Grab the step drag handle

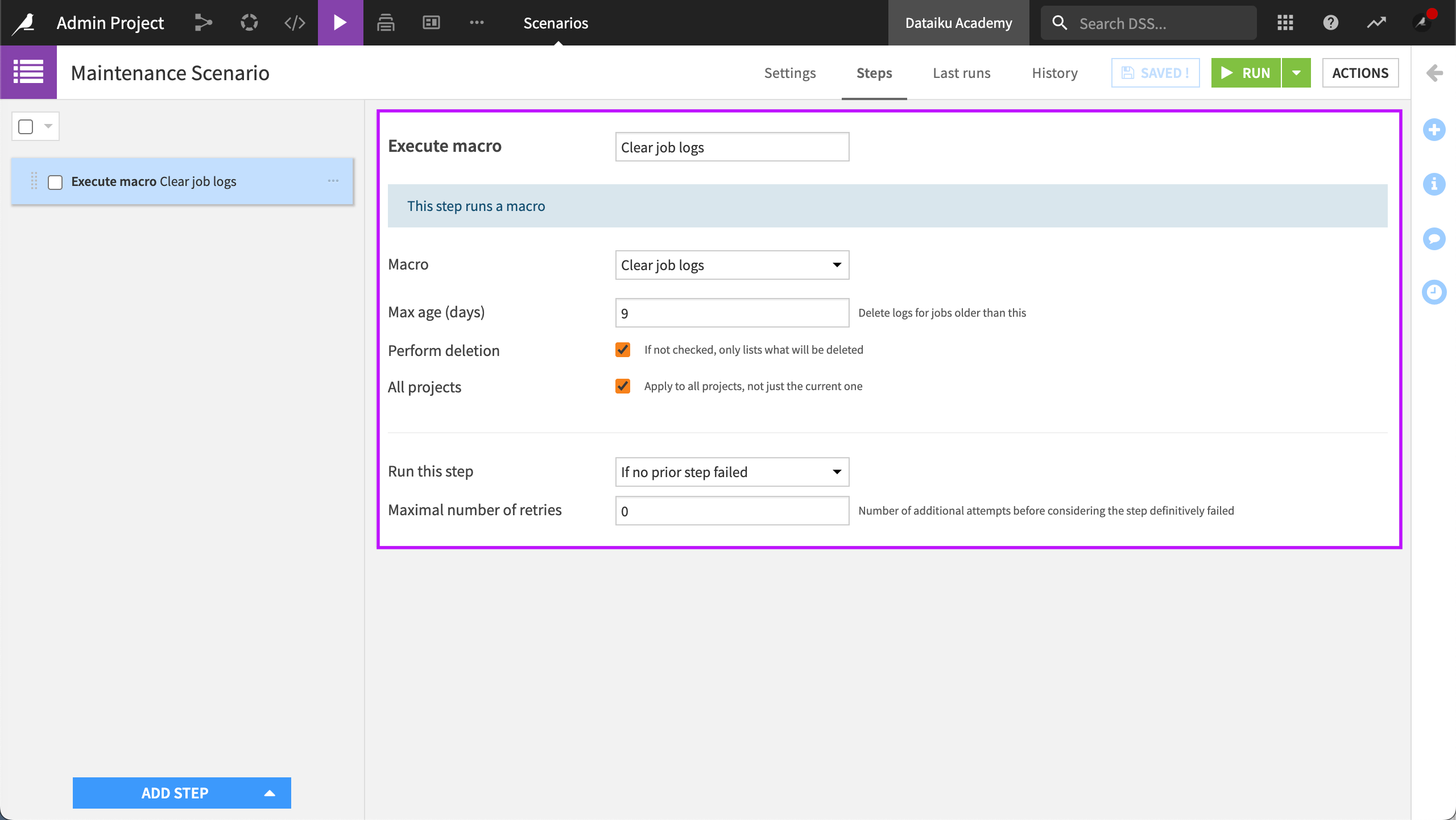tap(34, 181)
